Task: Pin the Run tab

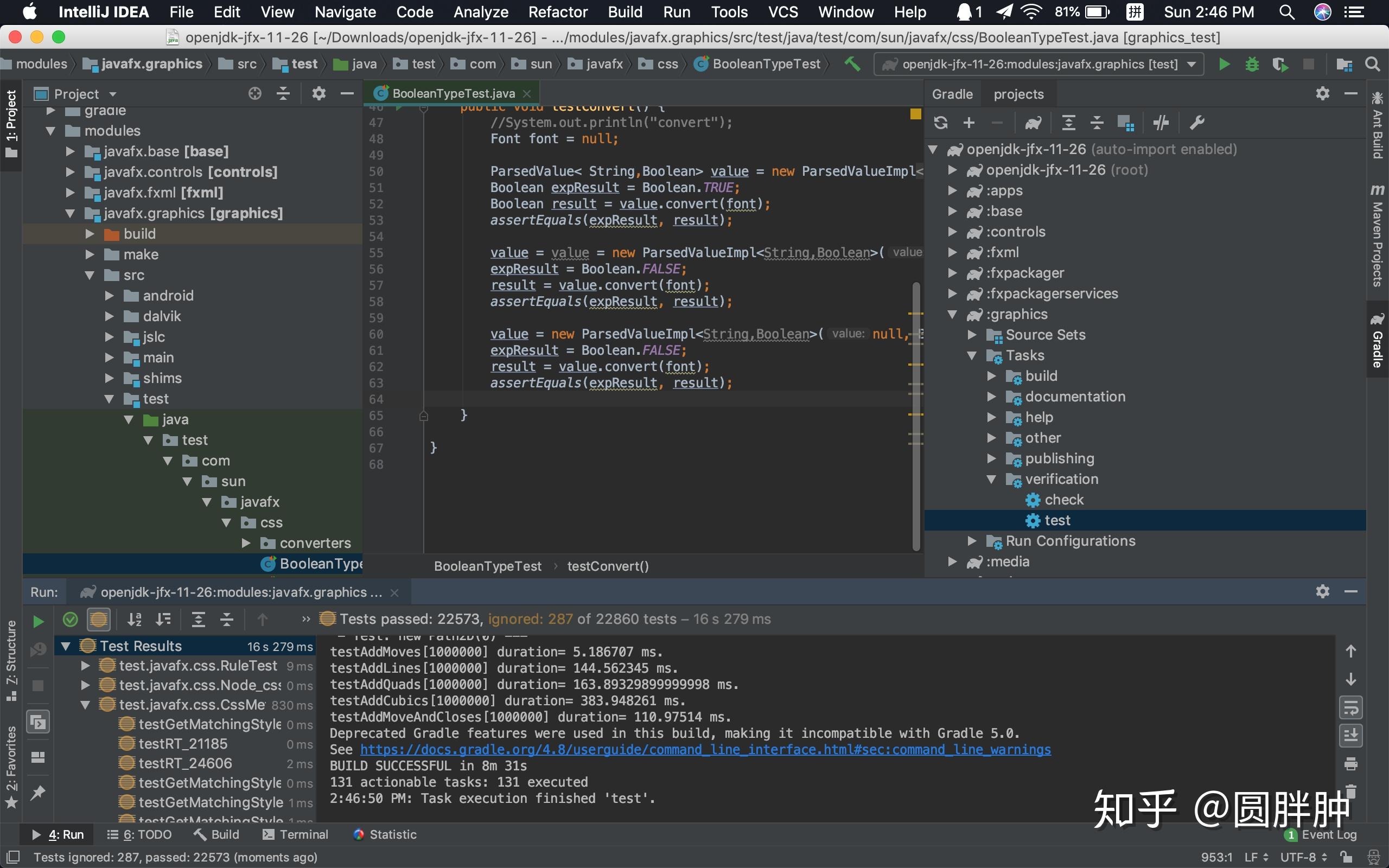Action: click(38, 793)
